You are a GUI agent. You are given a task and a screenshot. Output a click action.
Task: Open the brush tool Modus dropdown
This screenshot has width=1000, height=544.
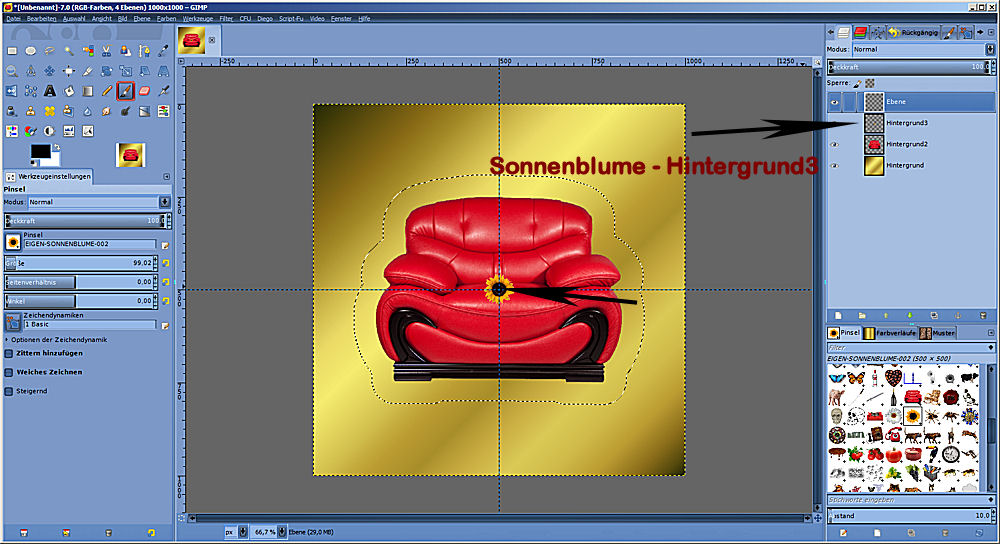click(99, 202)
